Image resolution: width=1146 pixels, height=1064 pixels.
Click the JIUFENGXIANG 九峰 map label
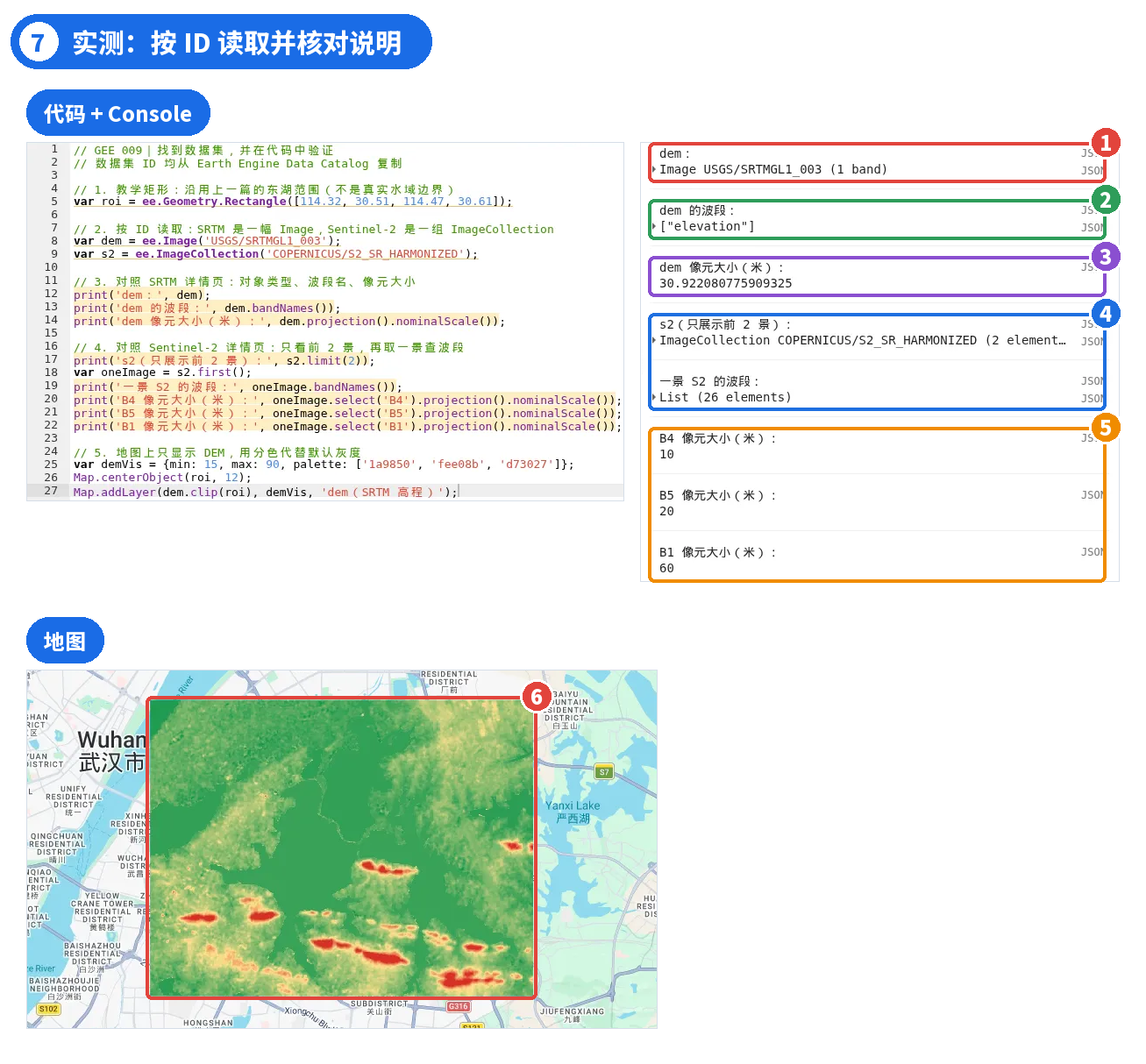tap(572, 1015)
